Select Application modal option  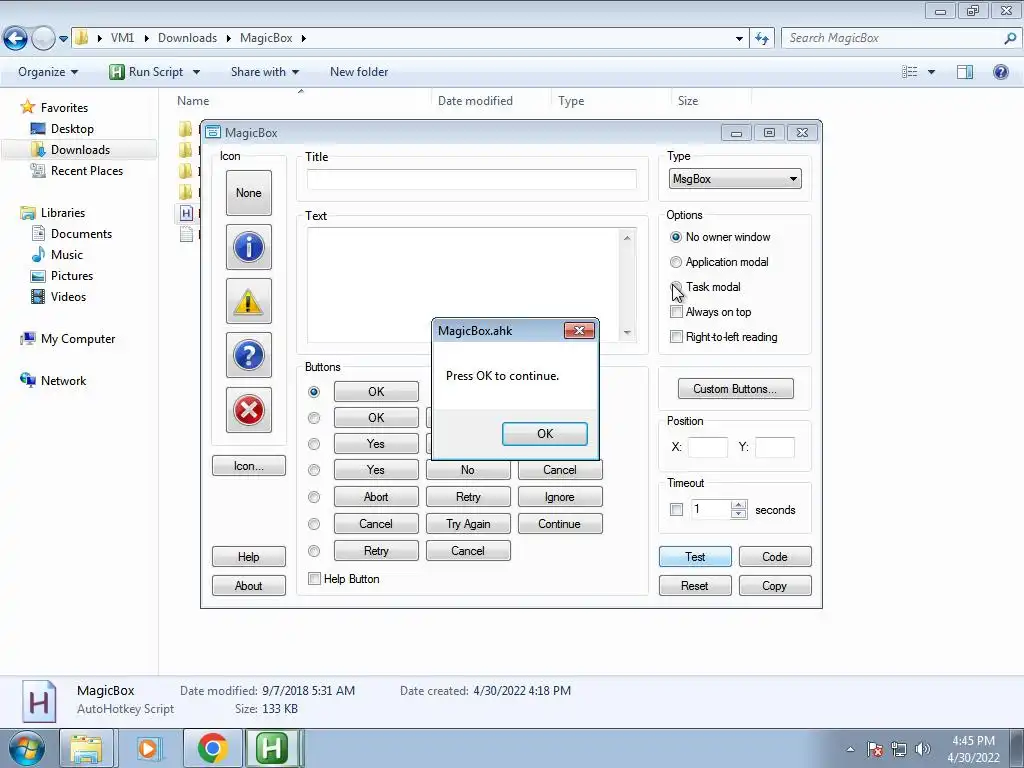click(676, 262)
